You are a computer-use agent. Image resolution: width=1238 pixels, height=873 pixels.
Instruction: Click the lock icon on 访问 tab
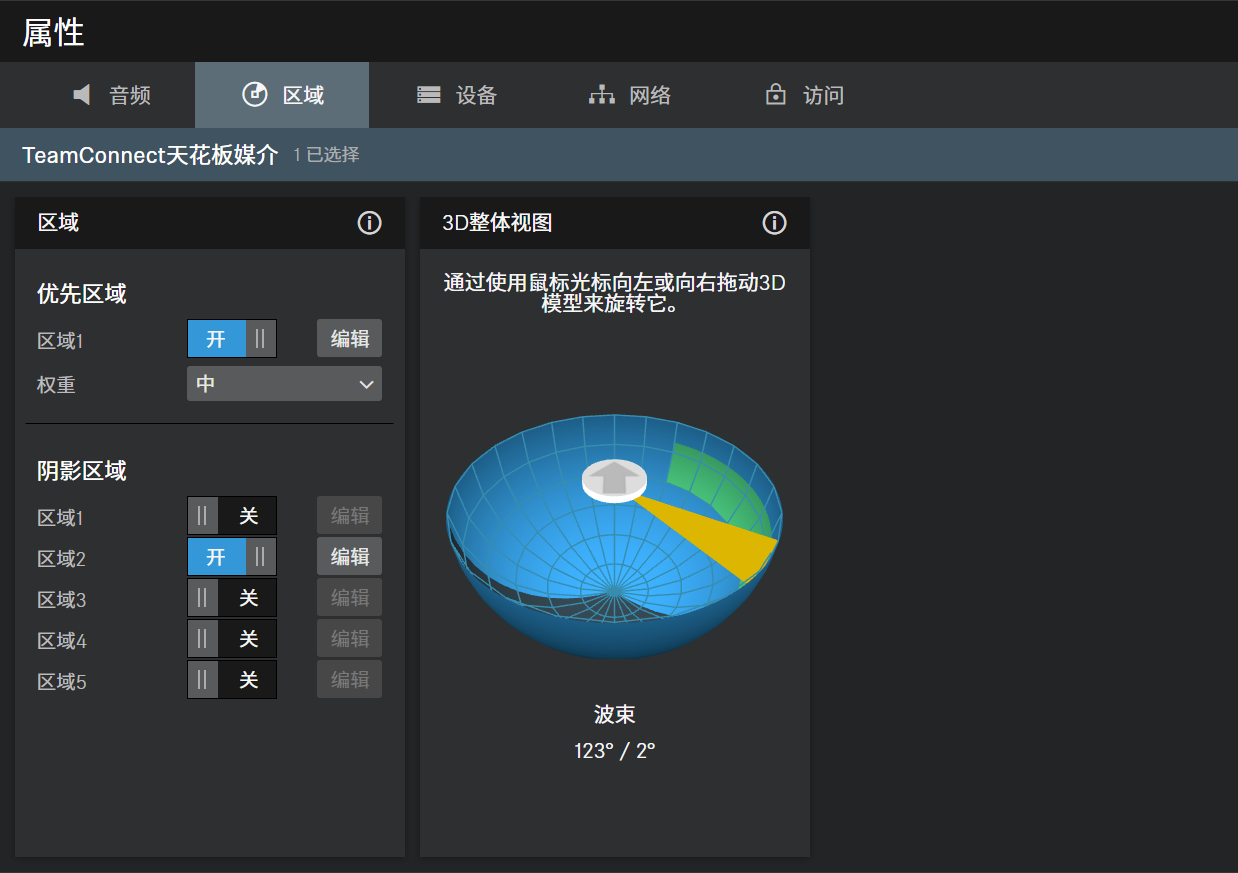click(x=775, y=95)
